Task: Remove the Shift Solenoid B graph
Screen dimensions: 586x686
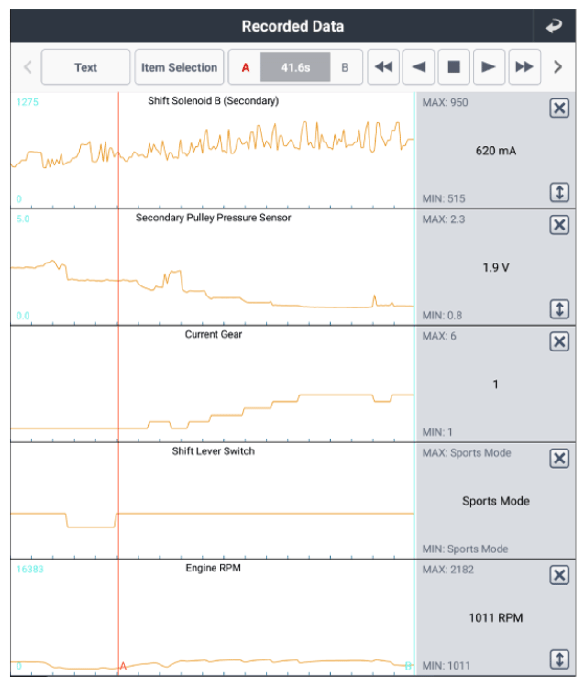Action: [x=559, y=108]
